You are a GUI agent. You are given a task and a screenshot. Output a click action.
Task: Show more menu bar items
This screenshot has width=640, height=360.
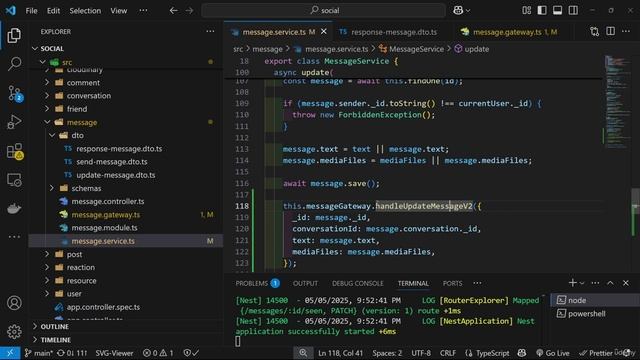(143, 11)
